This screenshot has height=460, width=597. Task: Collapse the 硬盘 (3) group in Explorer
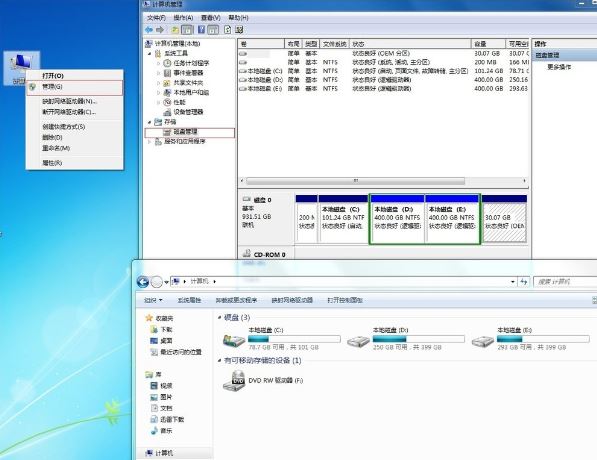tap(219, 317)
